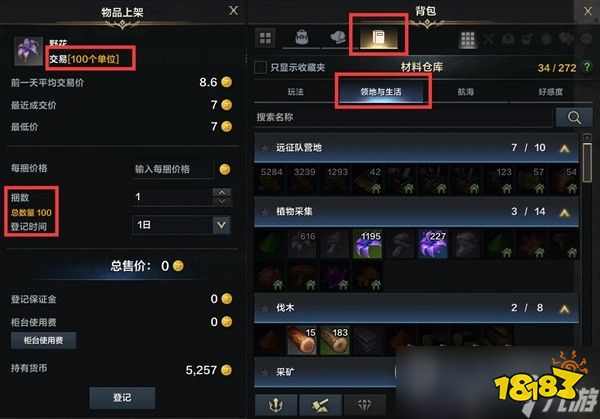This screenshot has height=419, width=600.
Task: Favorite the 伐木 category star
Action: tap(264, 308)
